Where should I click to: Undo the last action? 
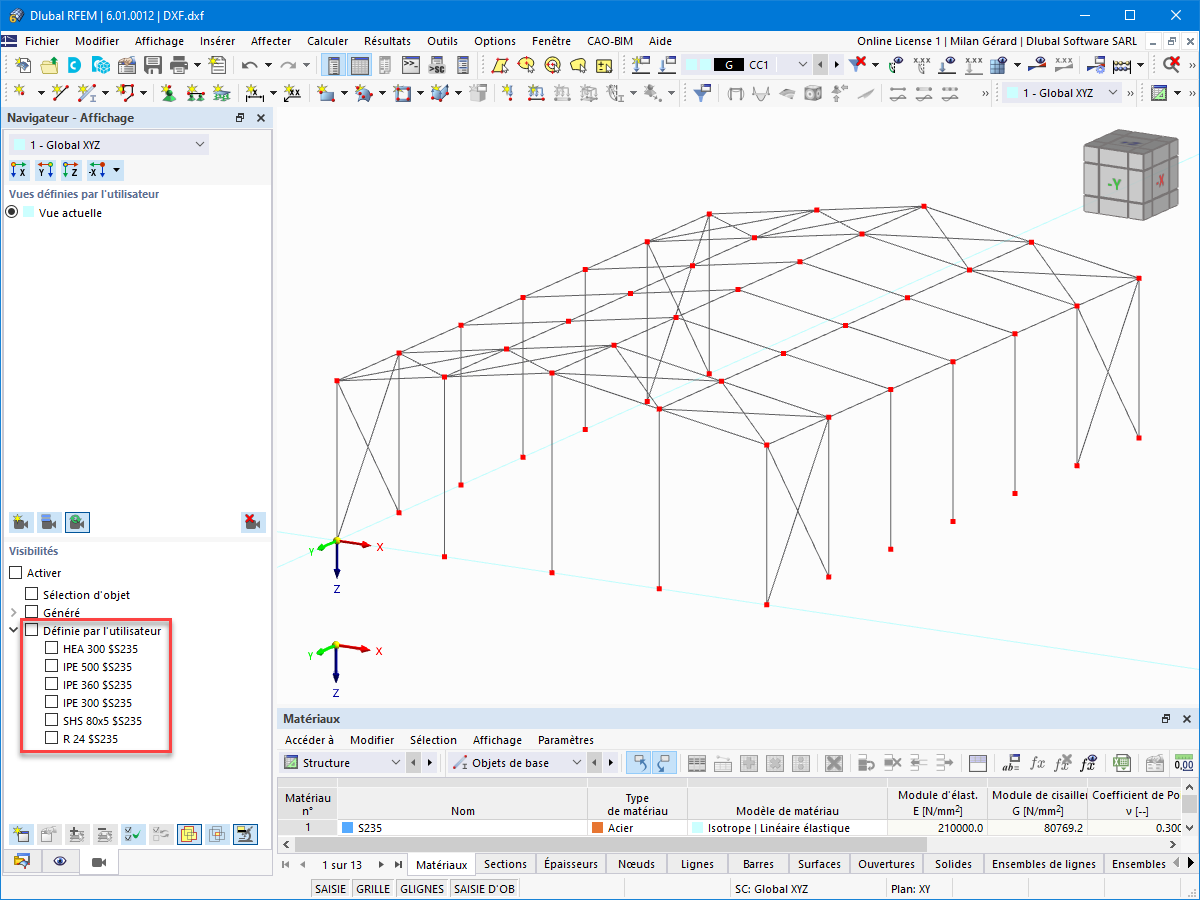(x=249, y=65)
